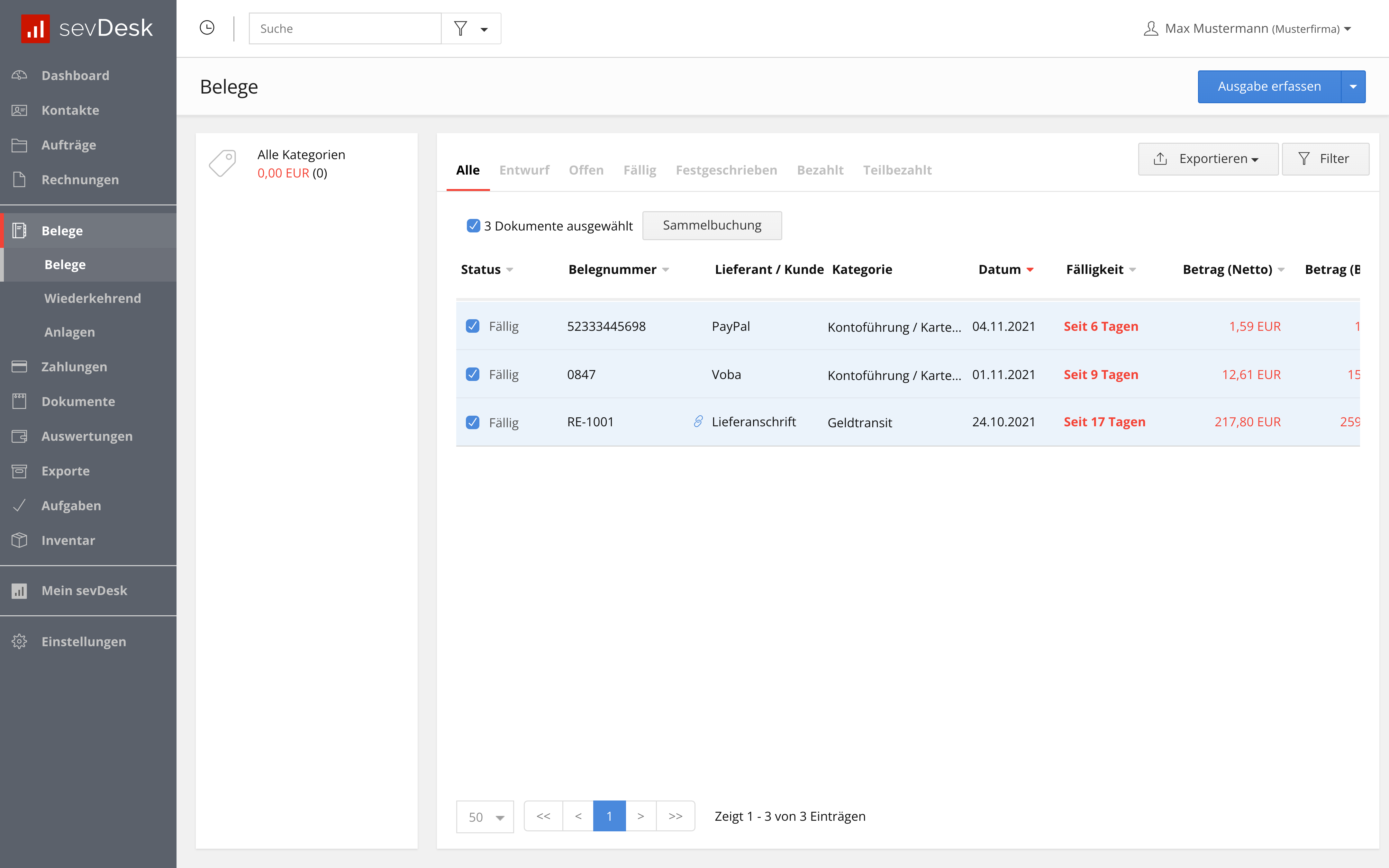Click the export upload icon
This screenshot has height=868, width=1389.
tap(1160, 158)
